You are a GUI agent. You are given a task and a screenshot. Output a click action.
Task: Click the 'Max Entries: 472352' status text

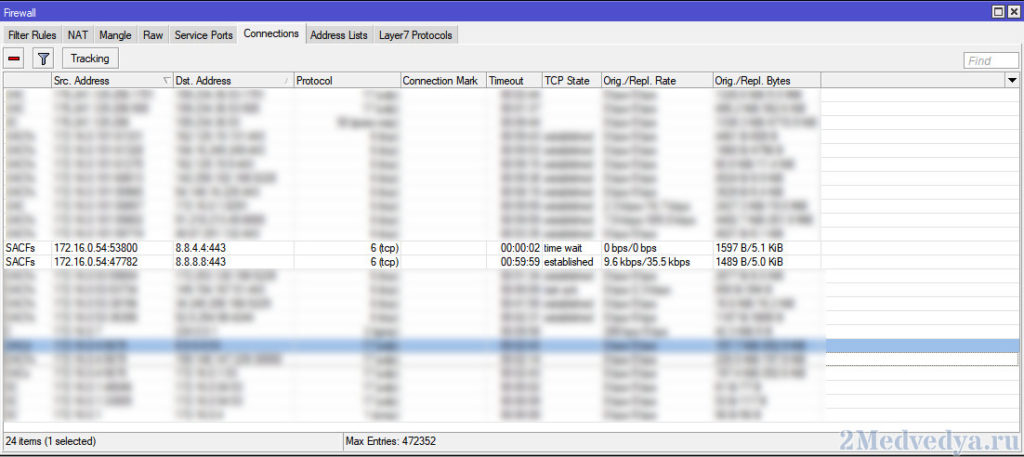(392, 441)
